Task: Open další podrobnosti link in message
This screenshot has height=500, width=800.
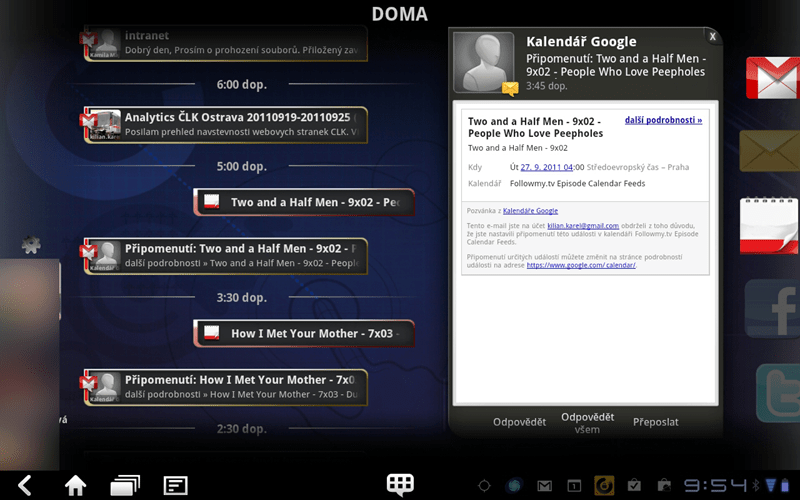Action: pyautogui.click(x=663, y=120)
